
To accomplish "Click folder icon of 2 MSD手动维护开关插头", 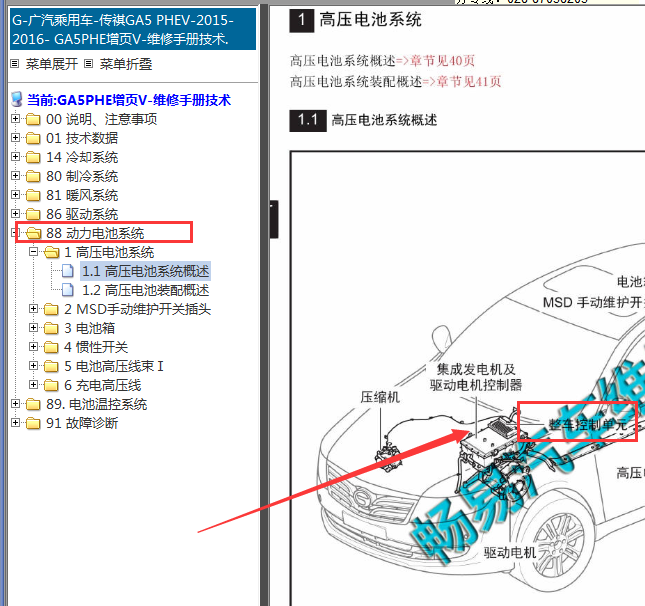I will (x=51, y=309).
